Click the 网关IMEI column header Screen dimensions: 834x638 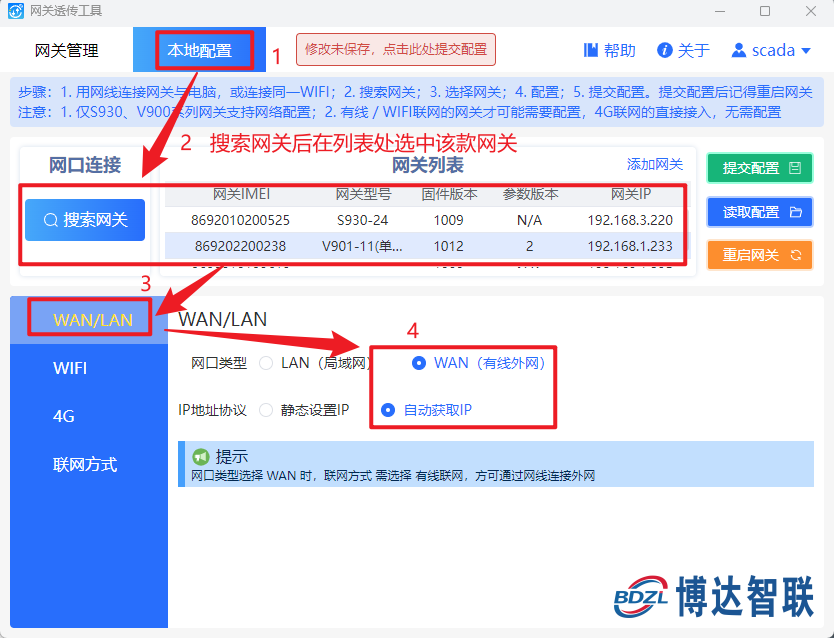coord(241,194)
